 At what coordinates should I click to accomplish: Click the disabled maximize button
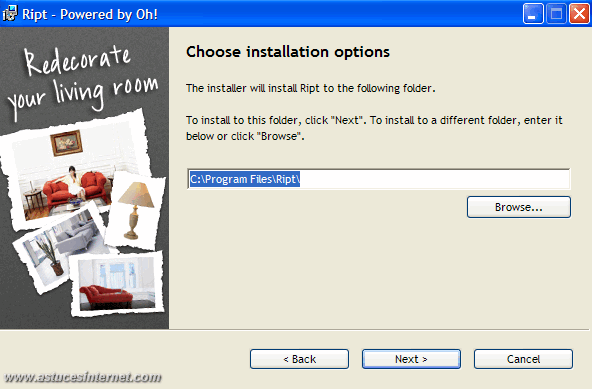pos(556,14)
